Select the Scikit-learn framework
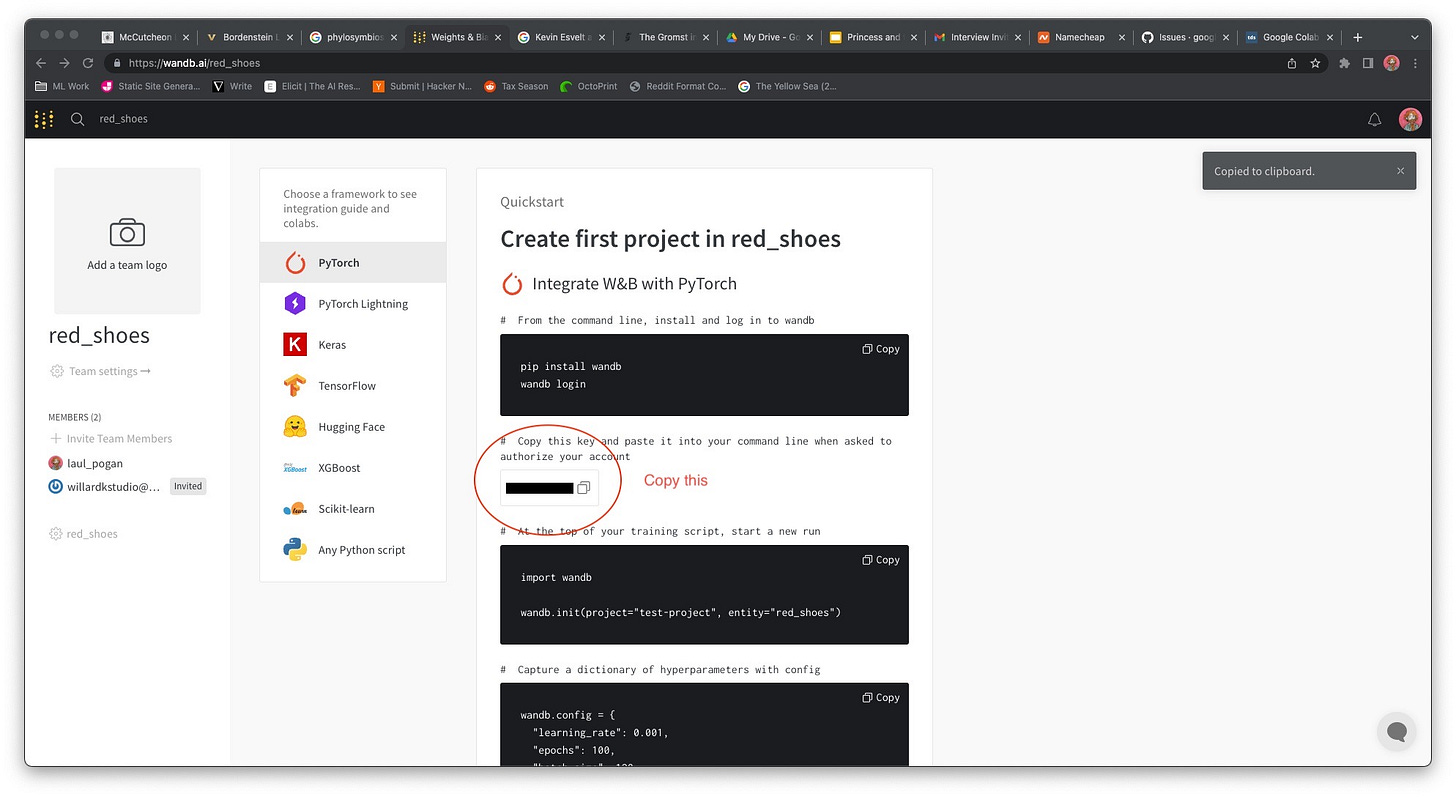Viewport: 1456px width, 797px height. tap(353, 509)
